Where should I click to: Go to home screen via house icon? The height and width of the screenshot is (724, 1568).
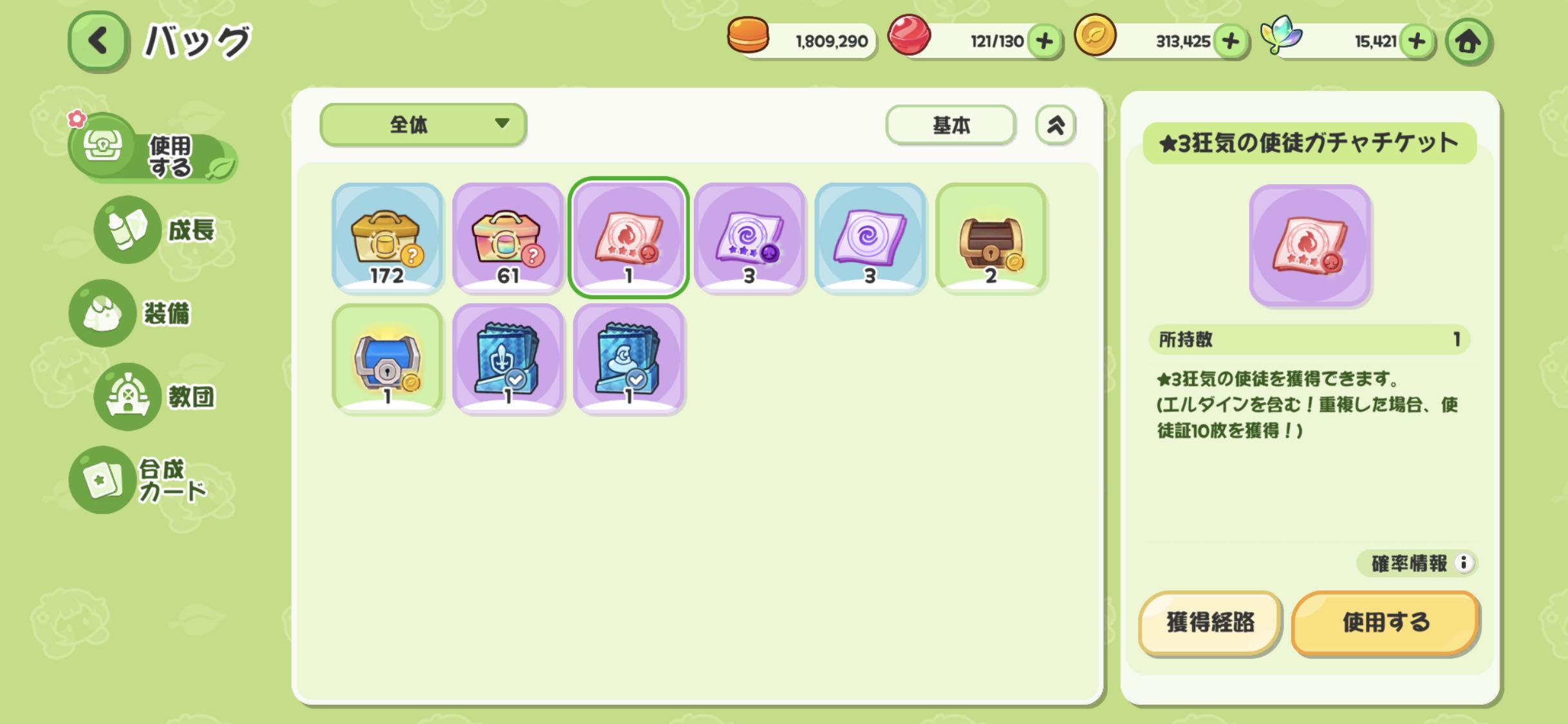point(1468,42)
